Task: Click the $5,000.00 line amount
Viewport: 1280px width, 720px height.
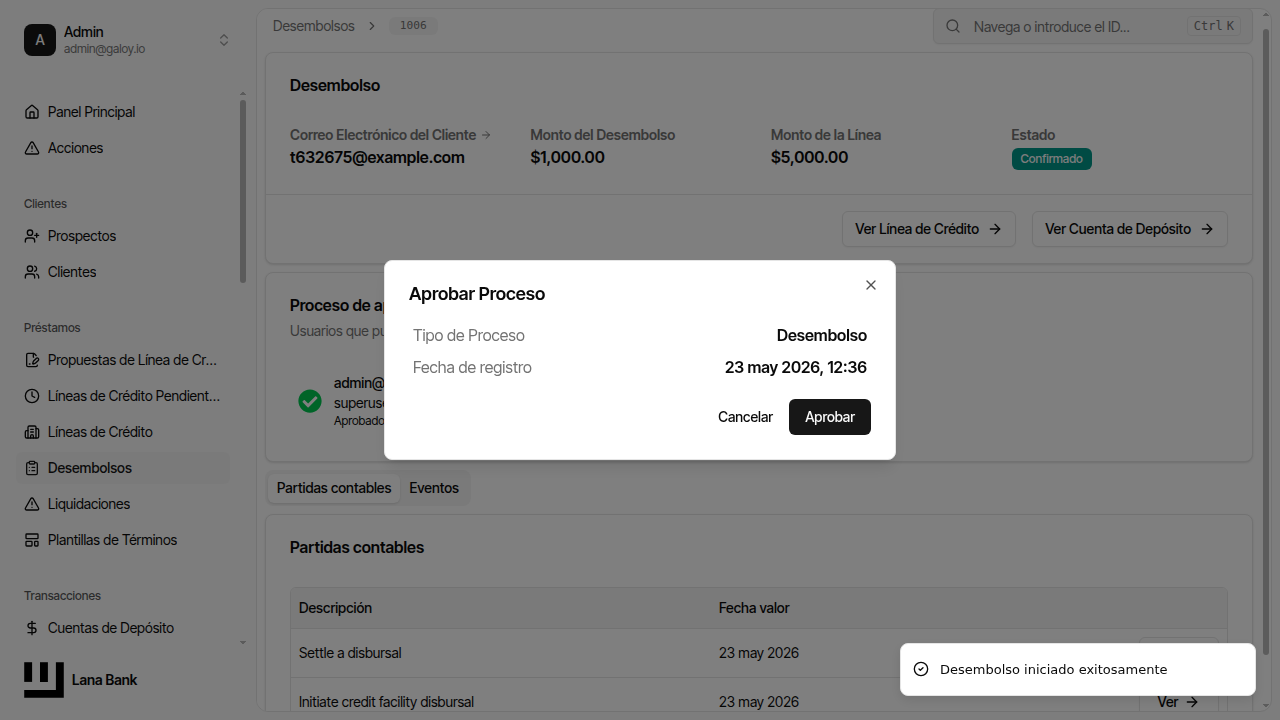Action: 809,157
